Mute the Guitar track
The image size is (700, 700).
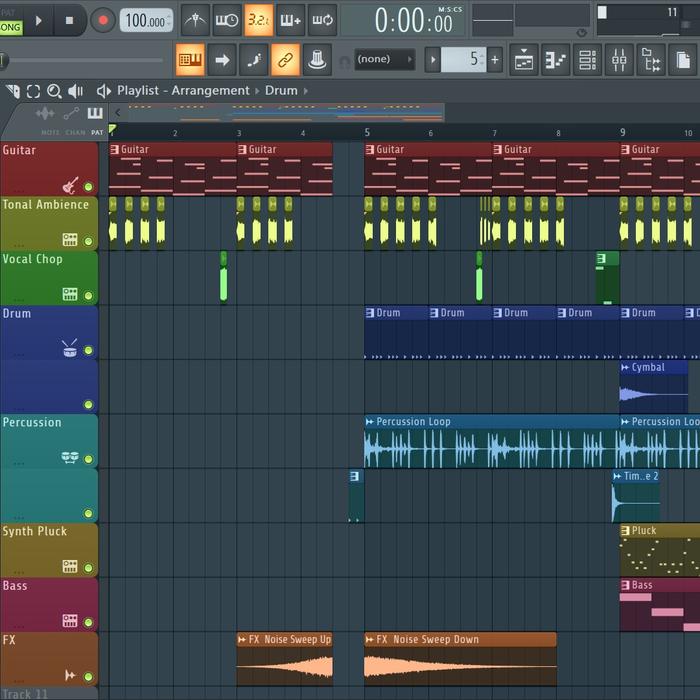(88, 187)
